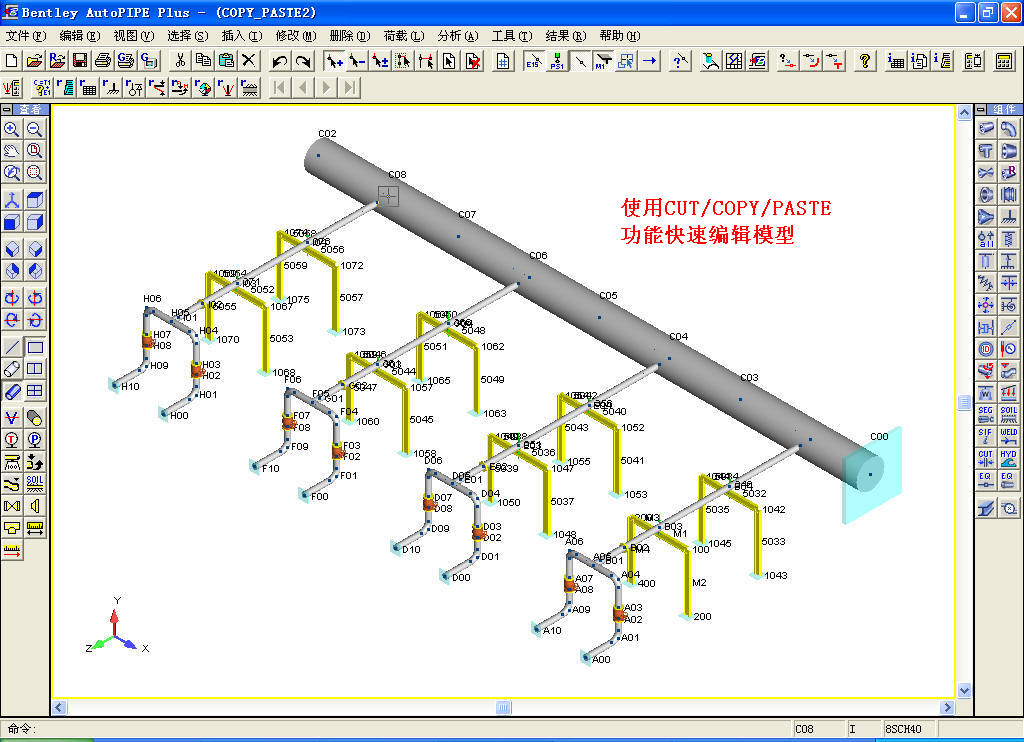Click the zoom window dotted-rectangle magnifier
This screenshot has width=1024, height=742.
35,172
